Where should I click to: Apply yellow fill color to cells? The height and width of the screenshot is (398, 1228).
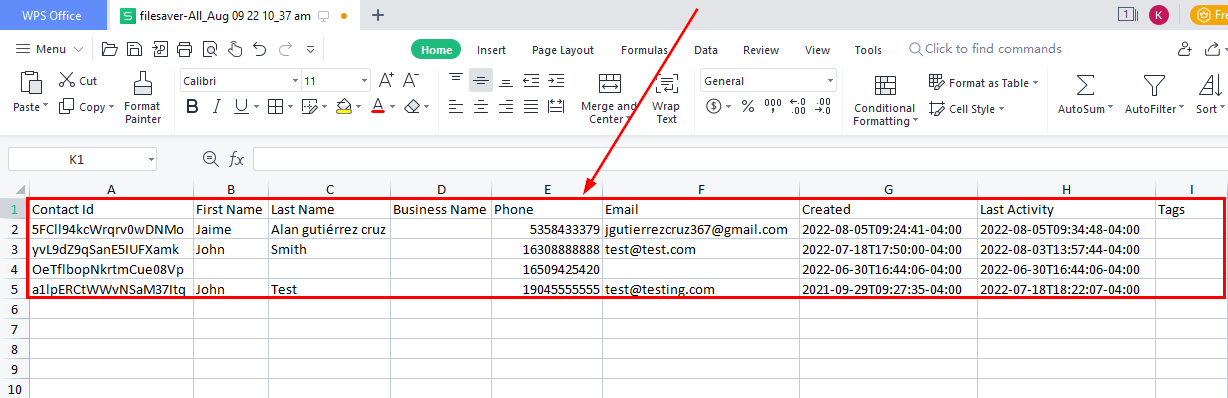(344, 106)
